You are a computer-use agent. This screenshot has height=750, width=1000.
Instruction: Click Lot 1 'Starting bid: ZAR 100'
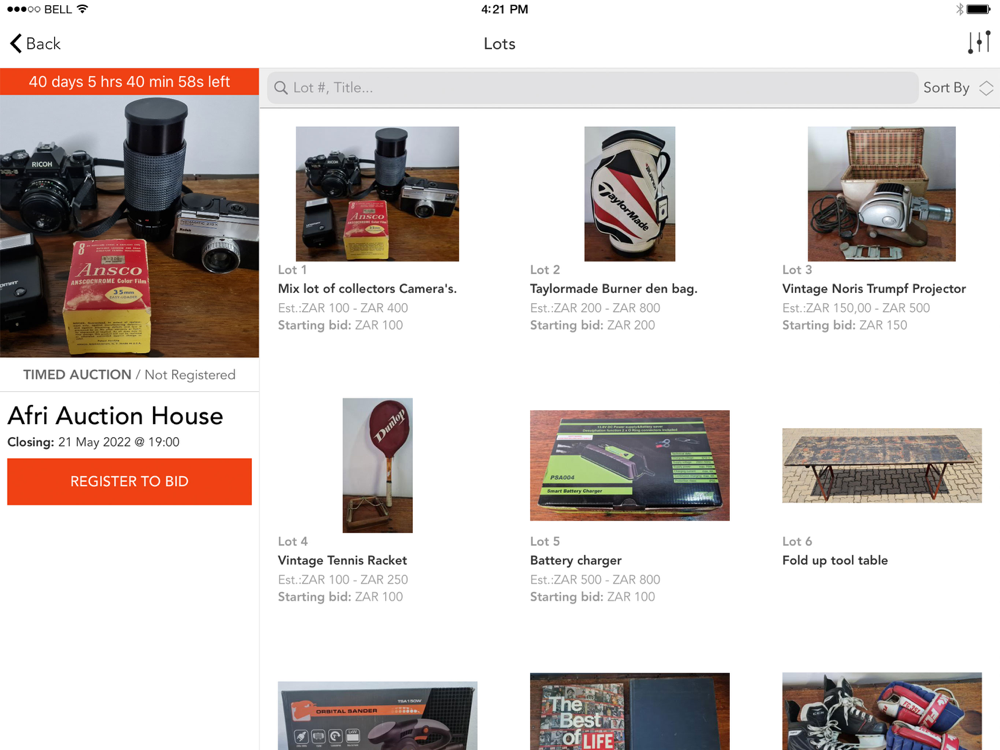341,325
